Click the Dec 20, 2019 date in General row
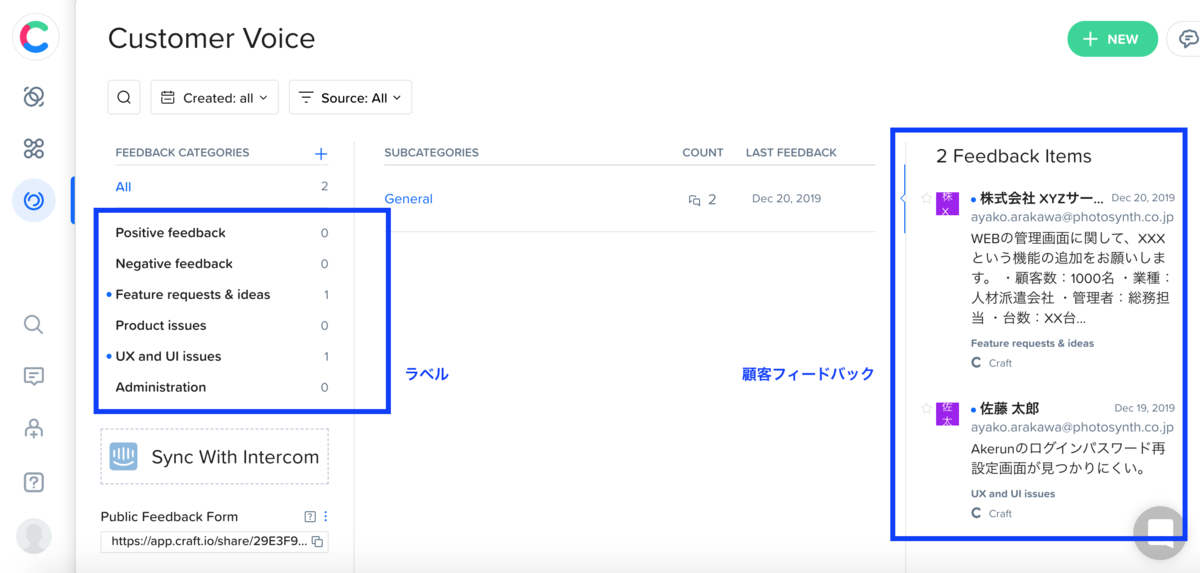Image resolution: width=1200 pixels, height=573 pixels. point(786,199)
